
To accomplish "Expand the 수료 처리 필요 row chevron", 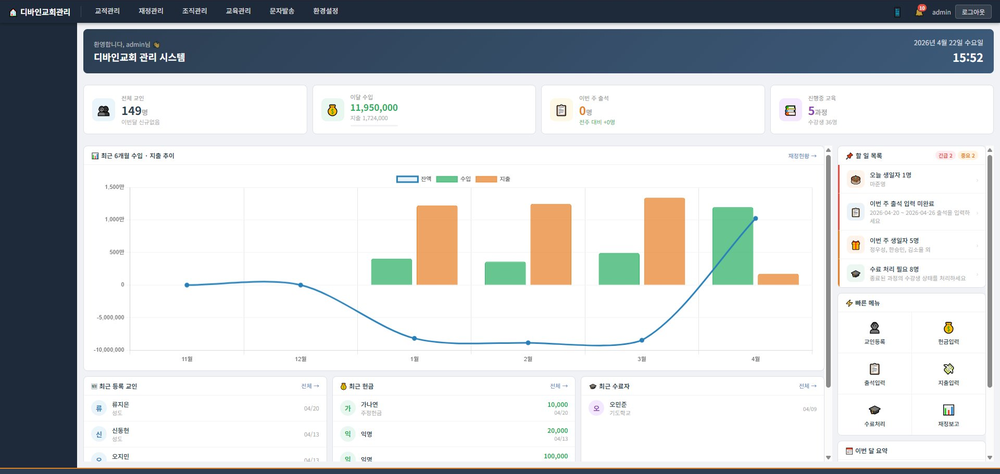I will pos(977,274).
